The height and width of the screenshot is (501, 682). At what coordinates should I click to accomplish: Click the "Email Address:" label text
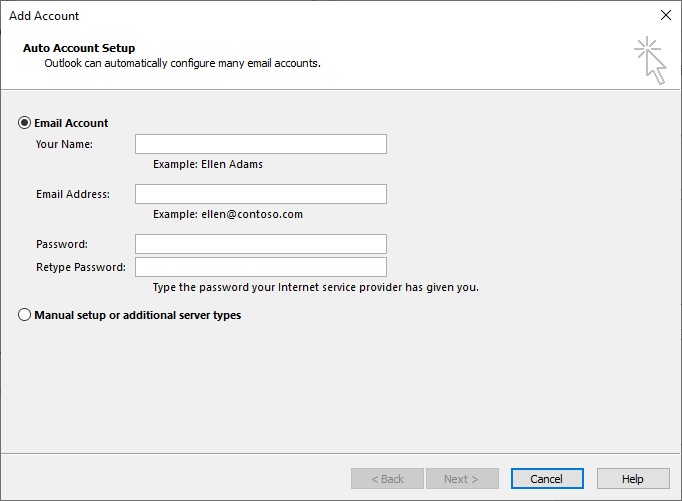[73, 194]
